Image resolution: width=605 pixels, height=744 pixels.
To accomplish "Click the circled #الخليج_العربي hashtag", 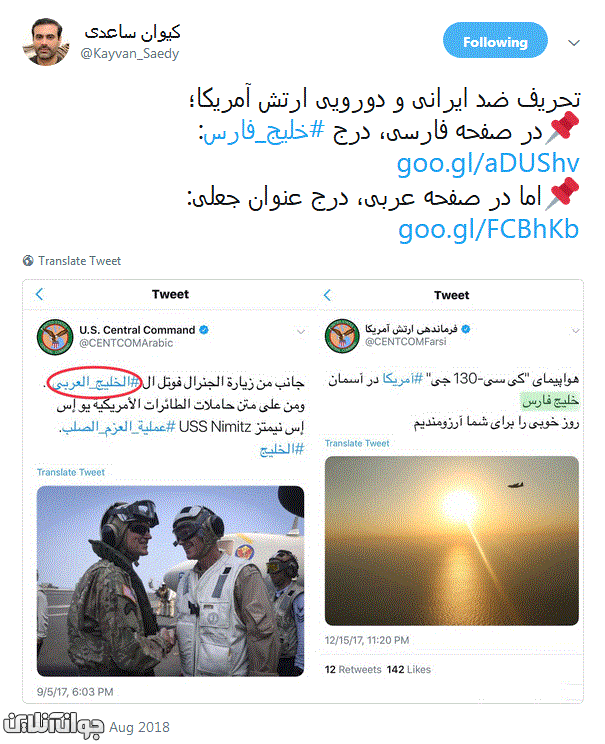I will pos(96,382).
